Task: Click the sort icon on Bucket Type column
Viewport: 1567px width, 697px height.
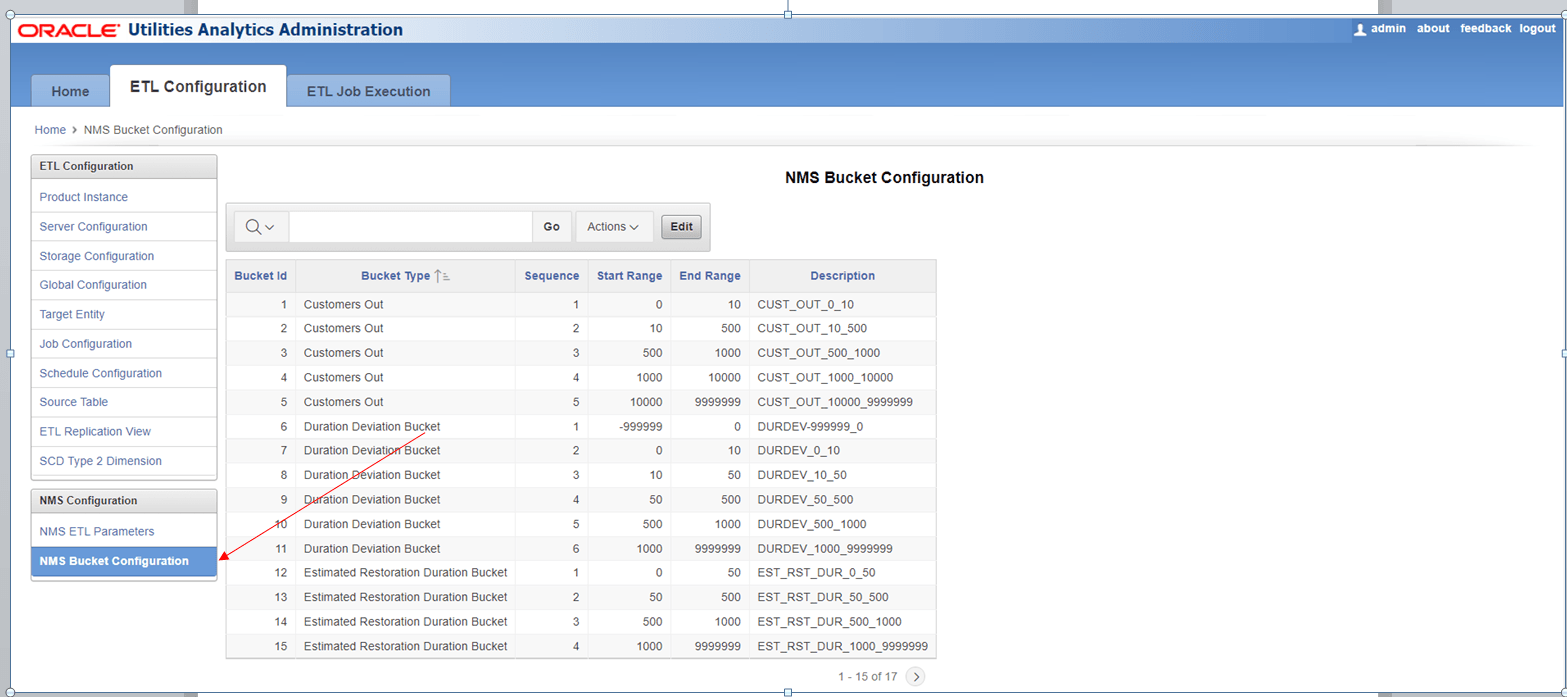Action: (x=440, y=276)
